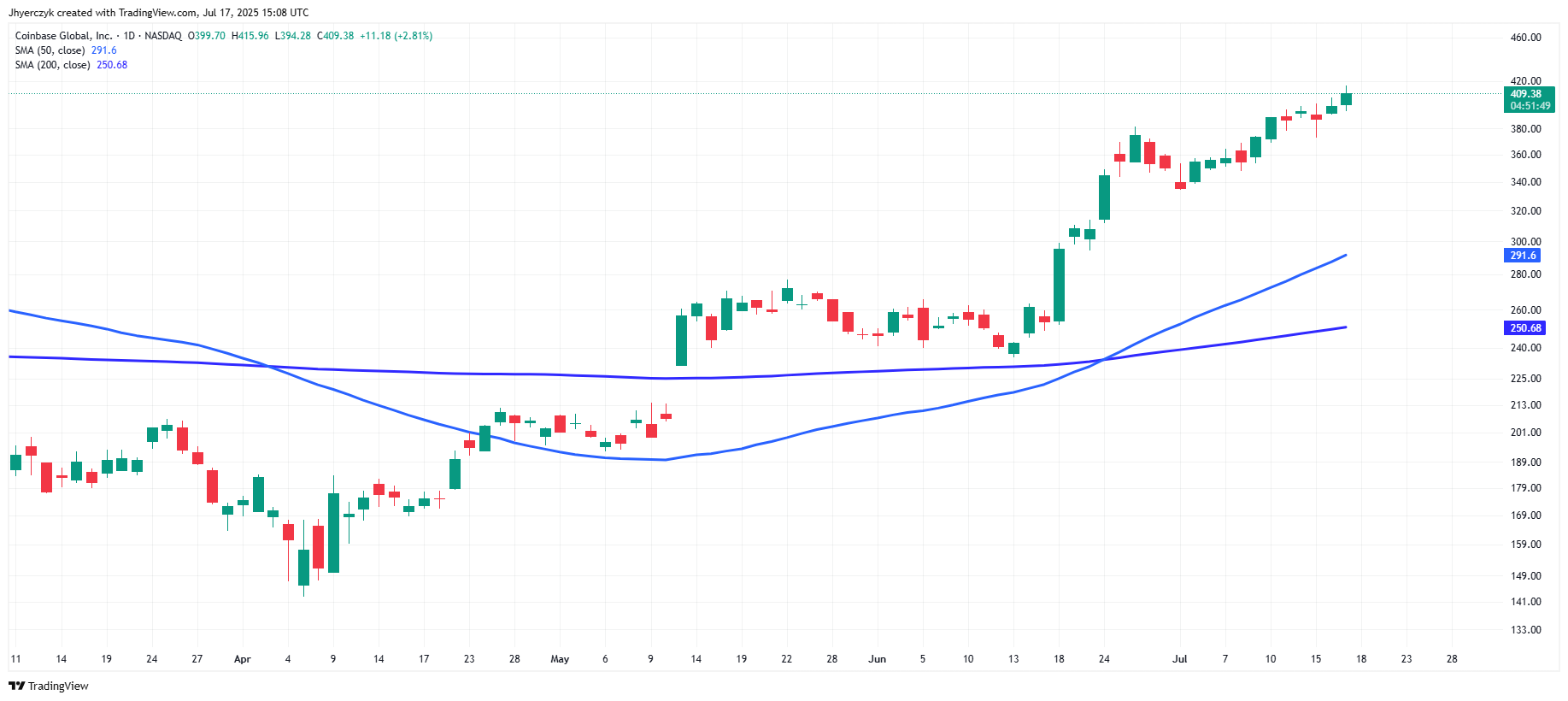Viewport: 1568px width, 701px height.
Task: Click the 213.00 price axis label
Action: (1525, 405)
